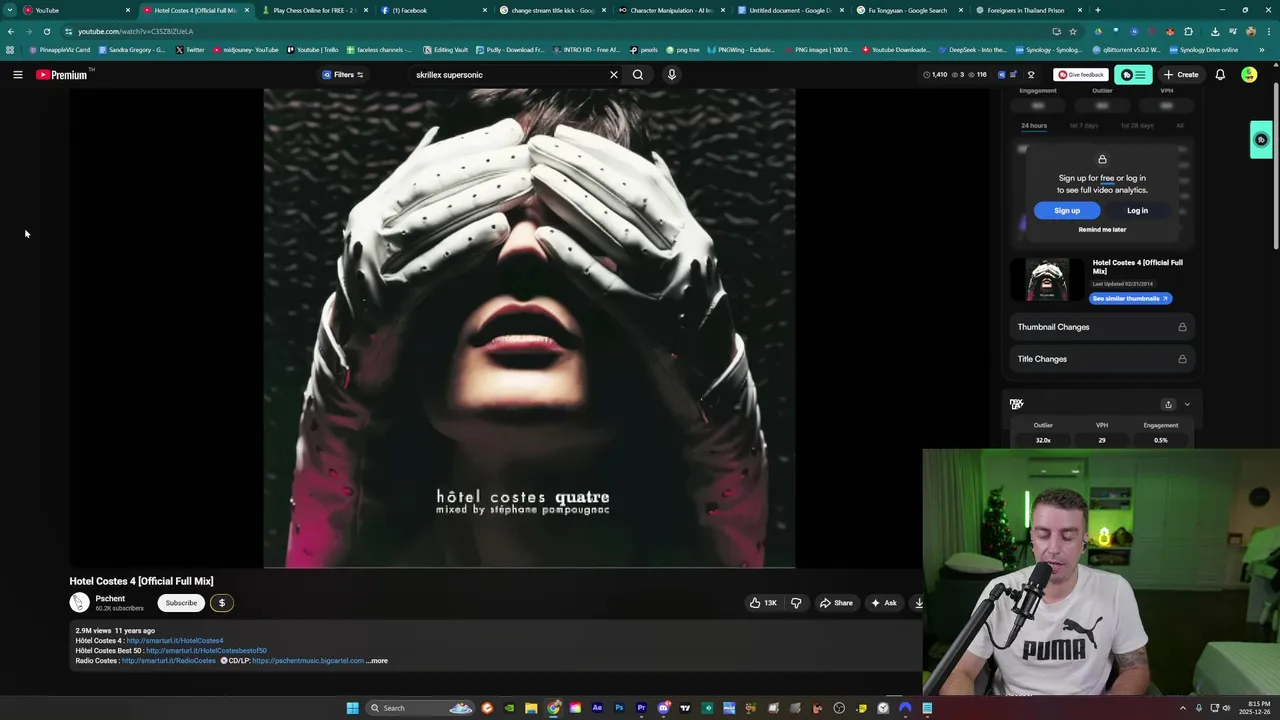Click the export icon in the NexLev panel

click(x=1168, y=405)
